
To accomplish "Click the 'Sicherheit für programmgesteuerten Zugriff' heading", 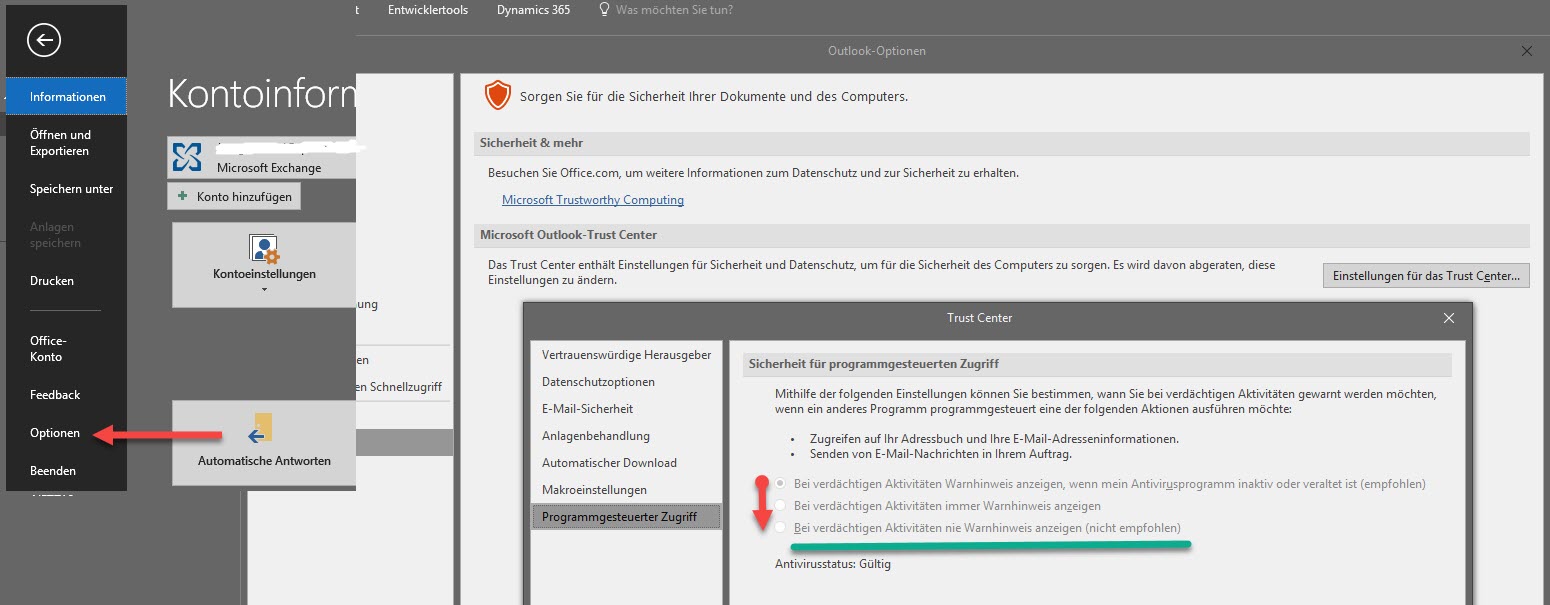I will click(x=1096, y=364).
